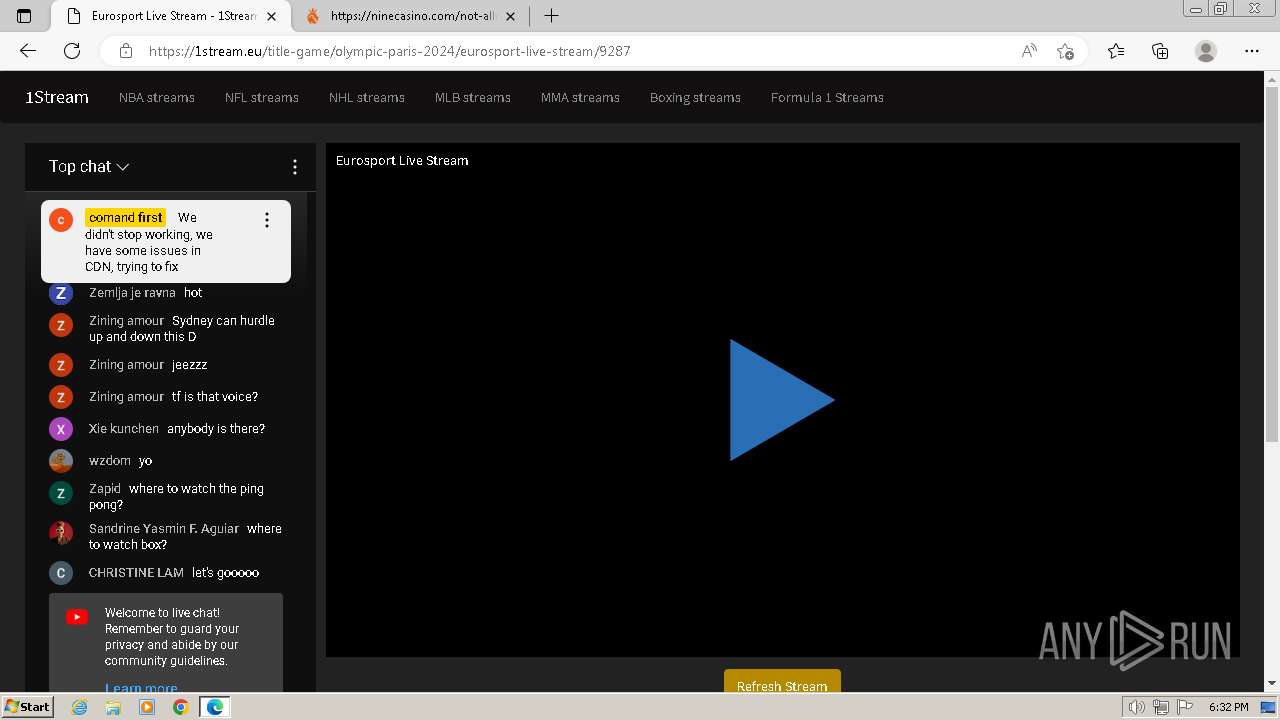Screen dimensions: 1280x720
Task: Click the Zemlja je ravna avatar
Action: click(x=61, y=294)
